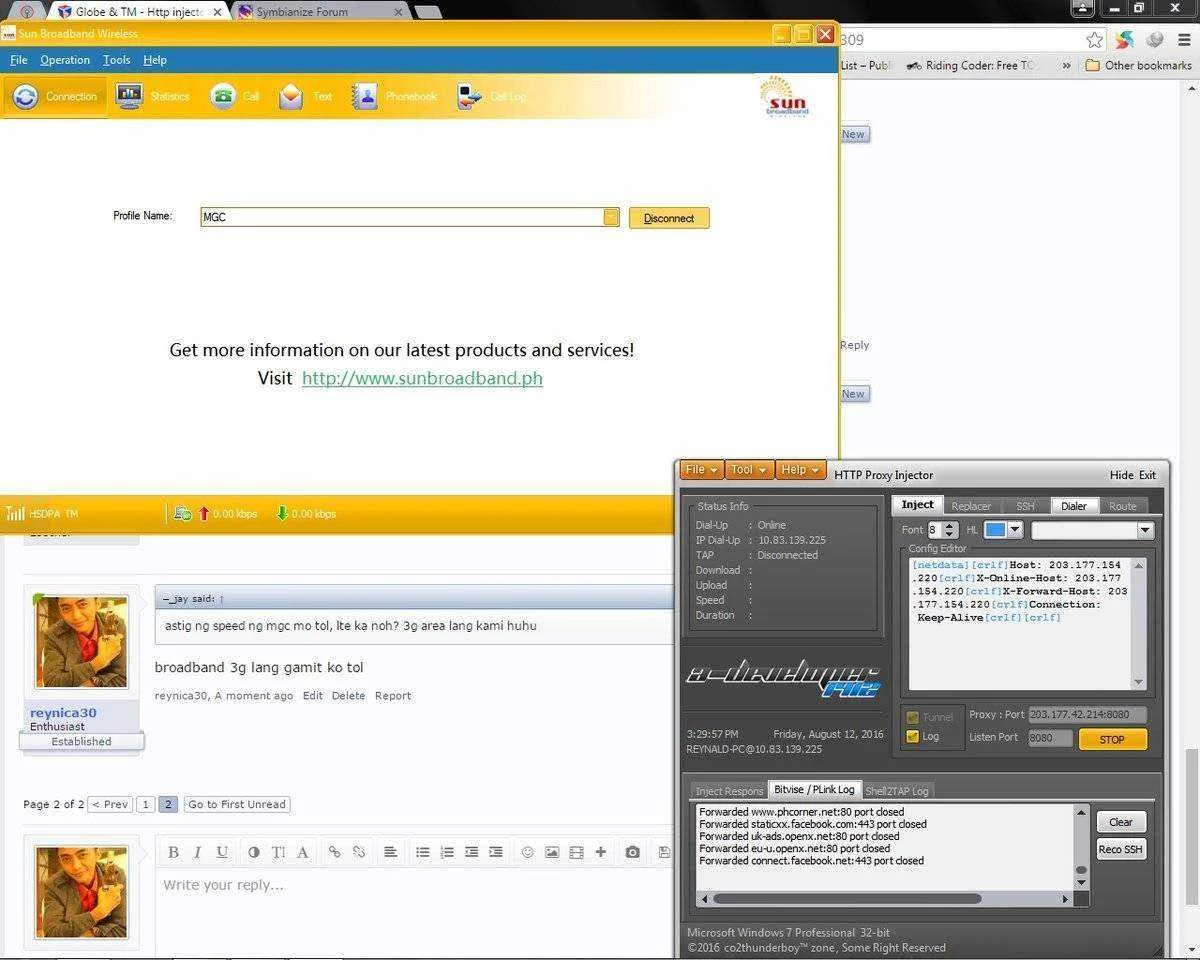Insert media in reply editor
This screenshot has width=1200, height=960.
coord(576,852)
